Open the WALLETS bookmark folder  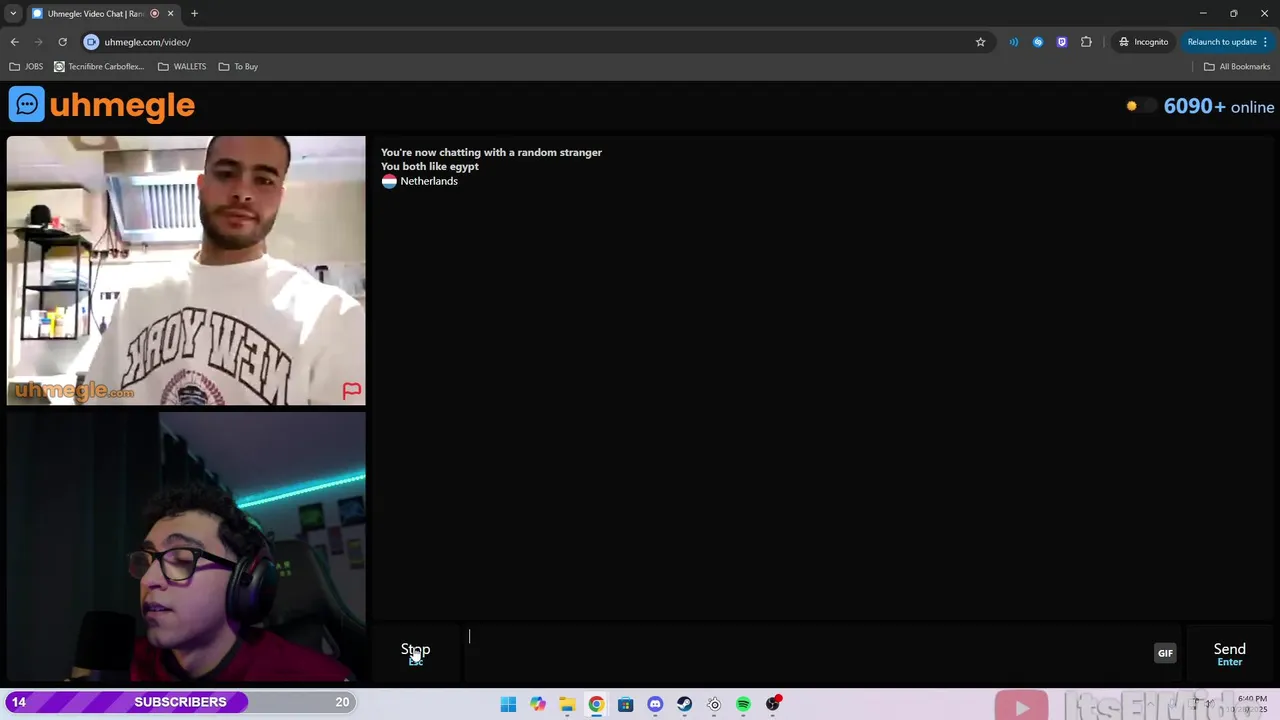(182, 66)
